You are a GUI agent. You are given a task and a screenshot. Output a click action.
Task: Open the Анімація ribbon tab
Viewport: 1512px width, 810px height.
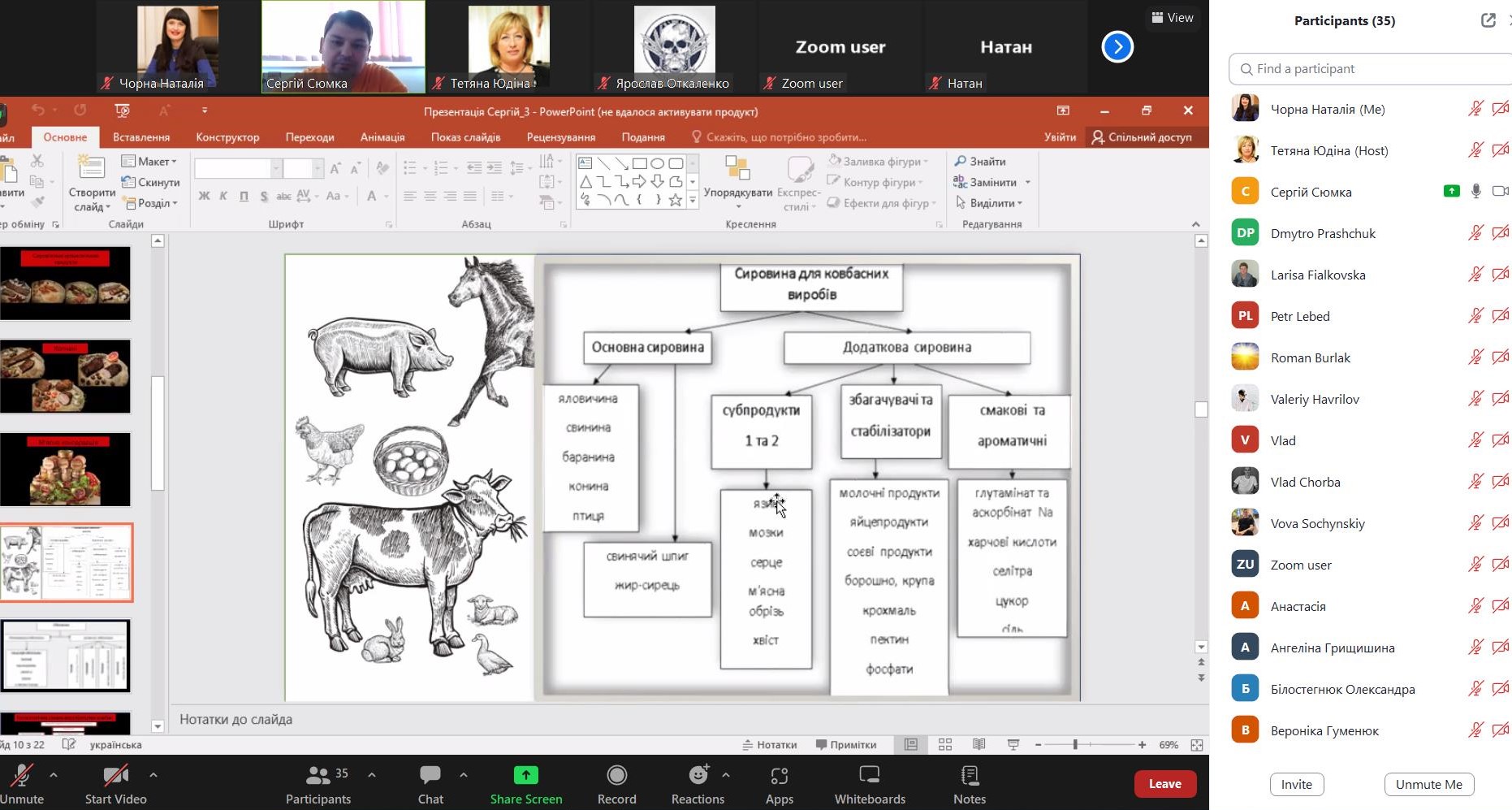click(382, 137)
